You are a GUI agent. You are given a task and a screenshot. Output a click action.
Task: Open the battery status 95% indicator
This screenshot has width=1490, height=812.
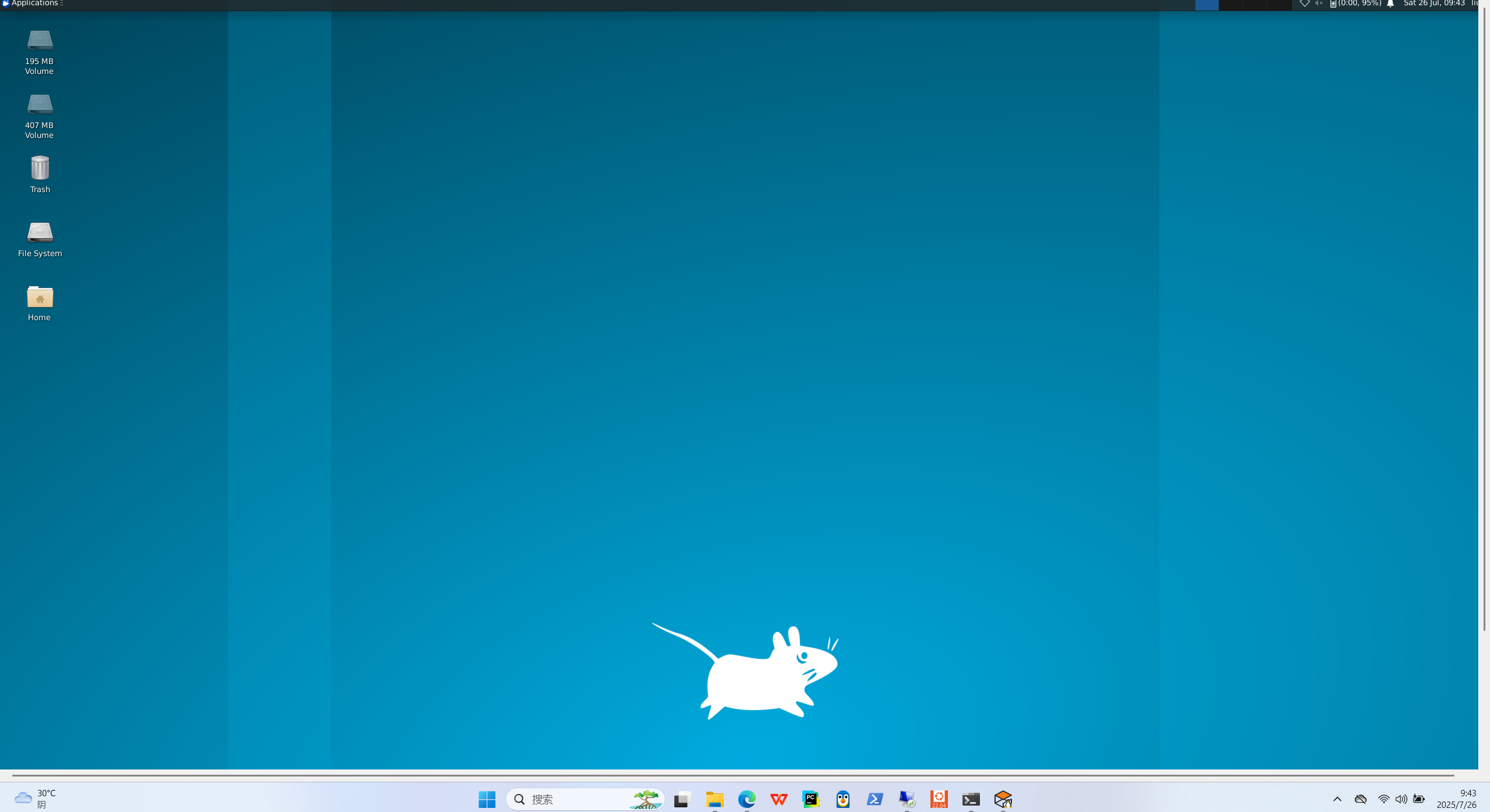coord(1355,3)
